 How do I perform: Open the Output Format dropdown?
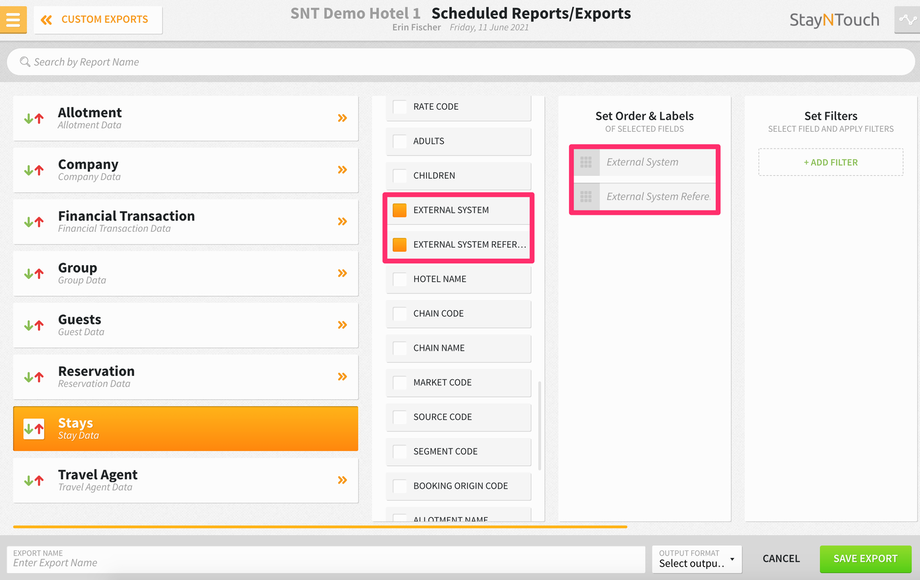pyautogui.click(x=696, y=559)
